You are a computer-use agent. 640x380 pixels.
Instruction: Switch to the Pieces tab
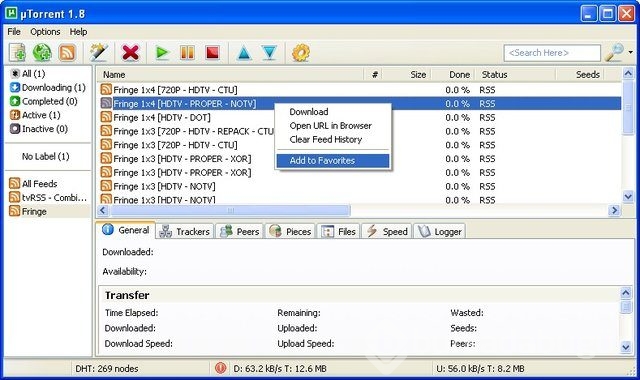click(x=290, y=231)
